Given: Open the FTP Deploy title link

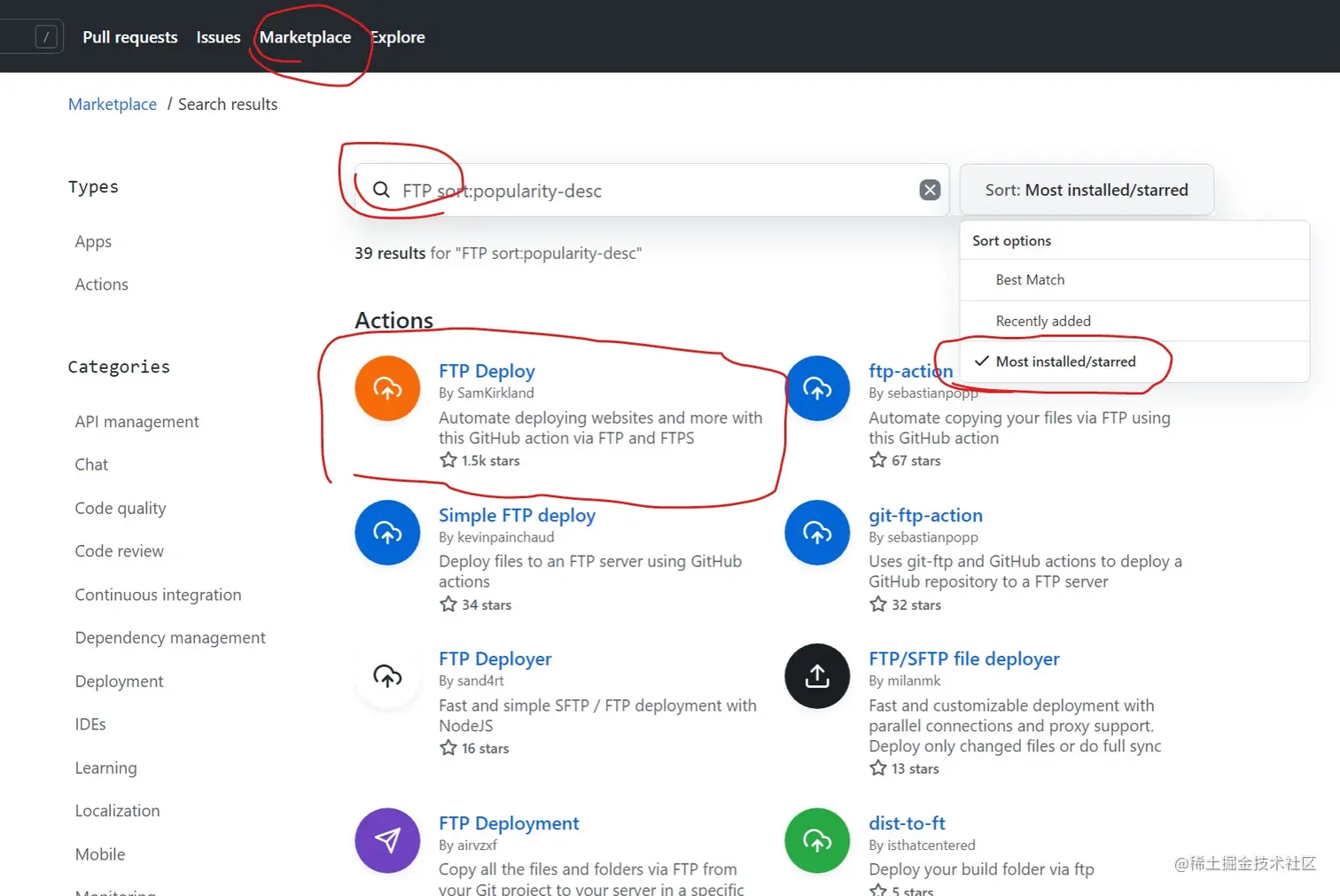Looking at the screenshot, I should click(x=487, y=371).
